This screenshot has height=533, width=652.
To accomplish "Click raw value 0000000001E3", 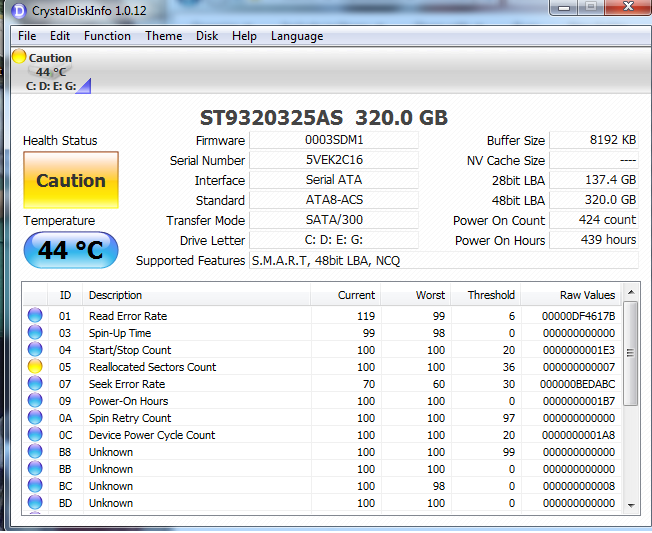I will 579,350.
